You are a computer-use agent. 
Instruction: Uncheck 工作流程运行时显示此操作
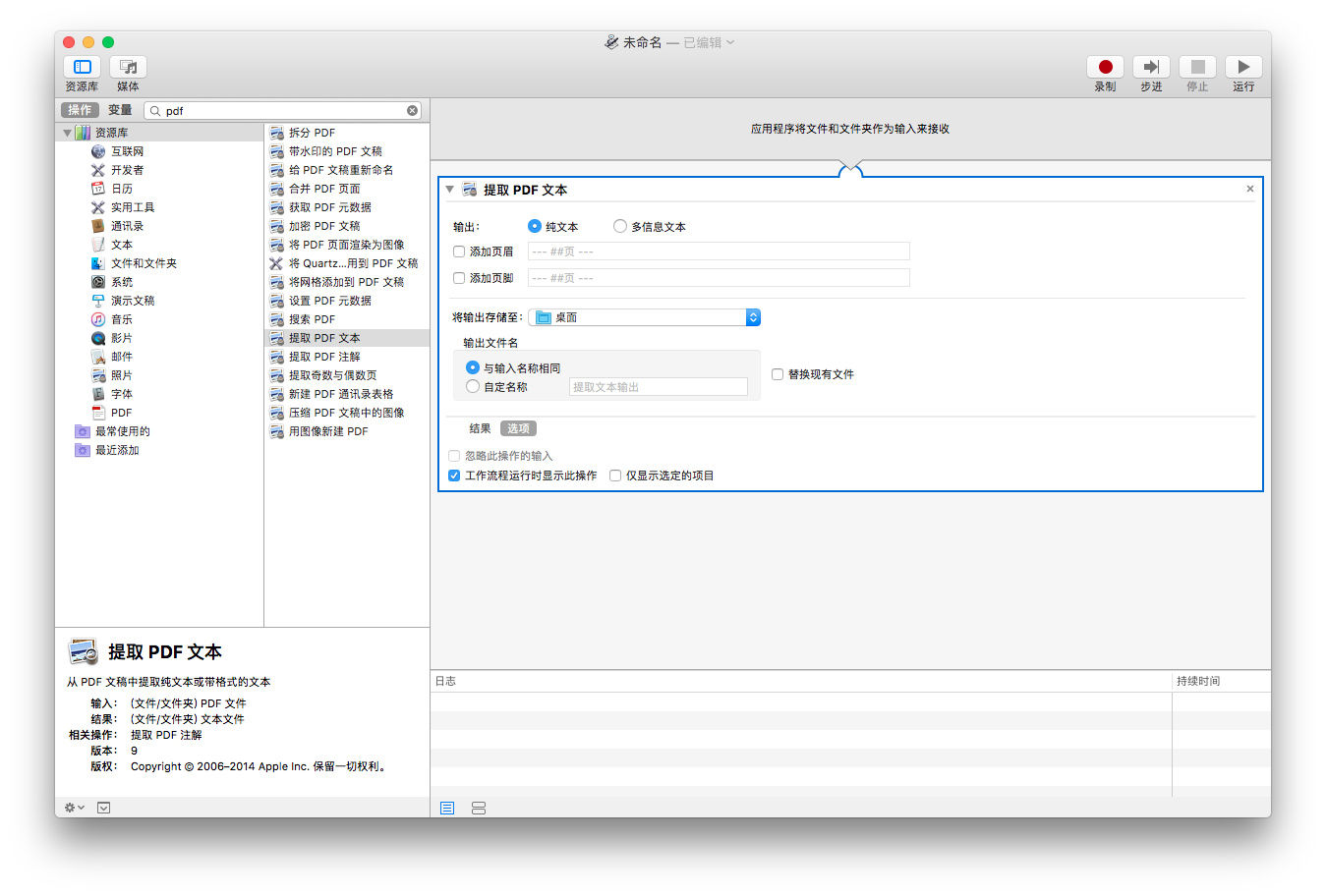tap(454, 476)
